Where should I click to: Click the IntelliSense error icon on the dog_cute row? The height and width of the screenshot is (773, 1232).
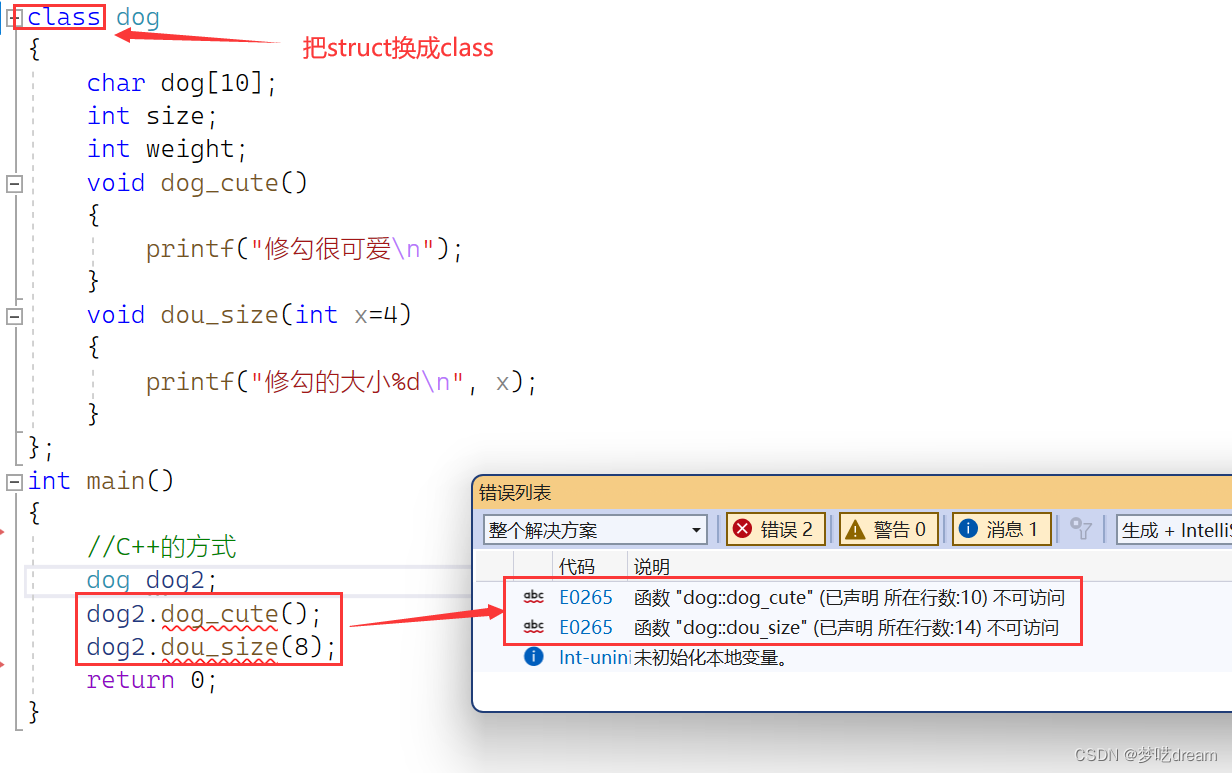[534, 597]
